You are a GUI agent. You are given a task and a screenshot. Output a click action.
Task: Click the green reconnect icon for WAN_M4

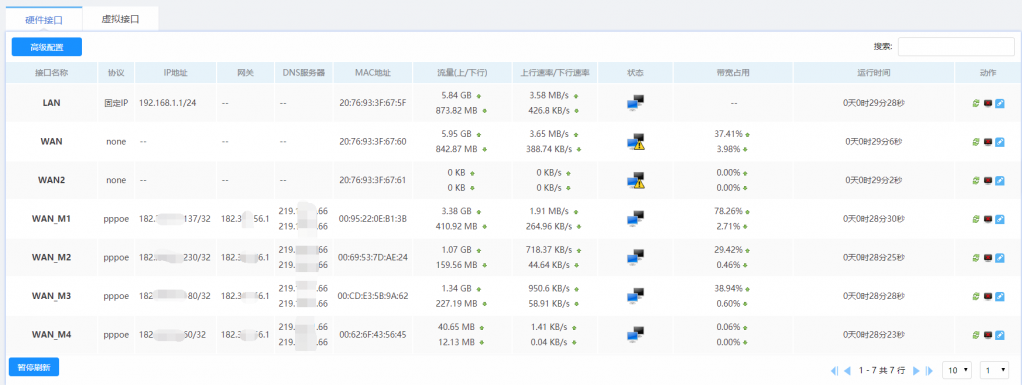976,335
